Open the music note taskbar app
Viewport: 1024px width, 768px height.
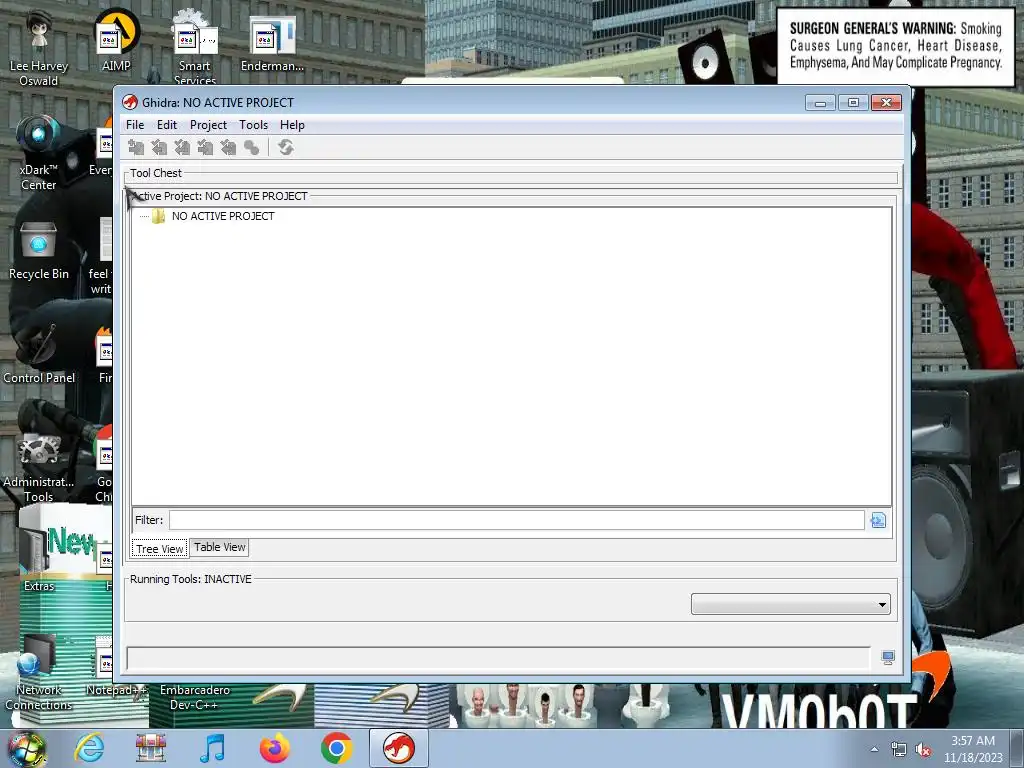click(212, 748)
